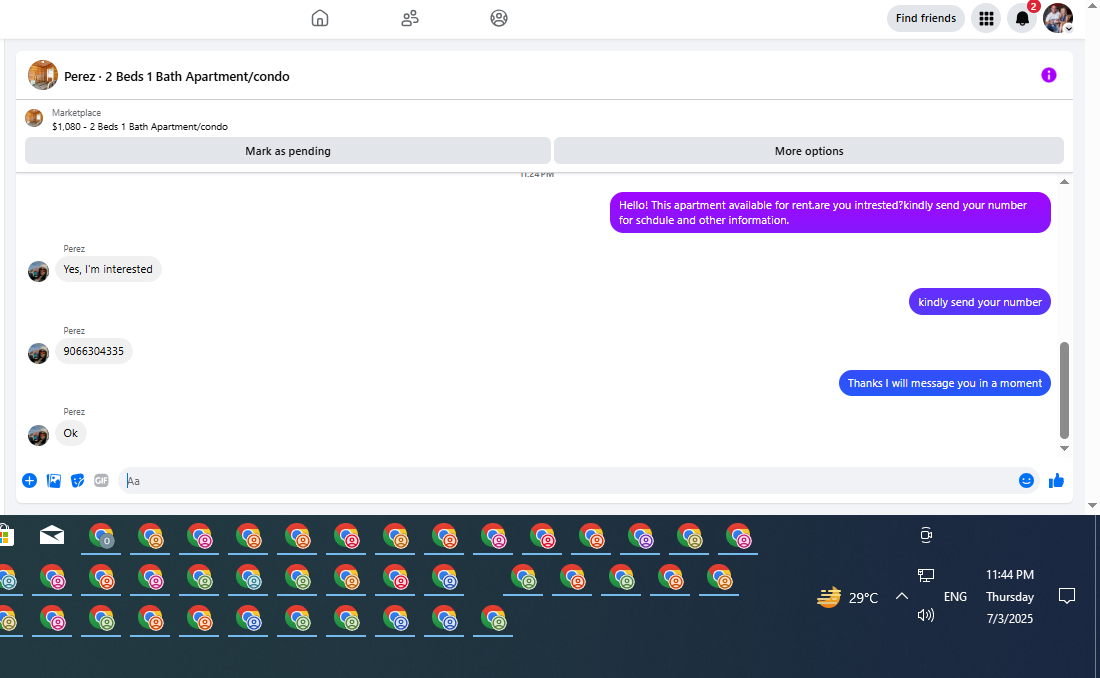Click Perez's avatar beside 'Yes, I'm interested'
Viewport: 1100px width, 678px height.
[38, 271]
